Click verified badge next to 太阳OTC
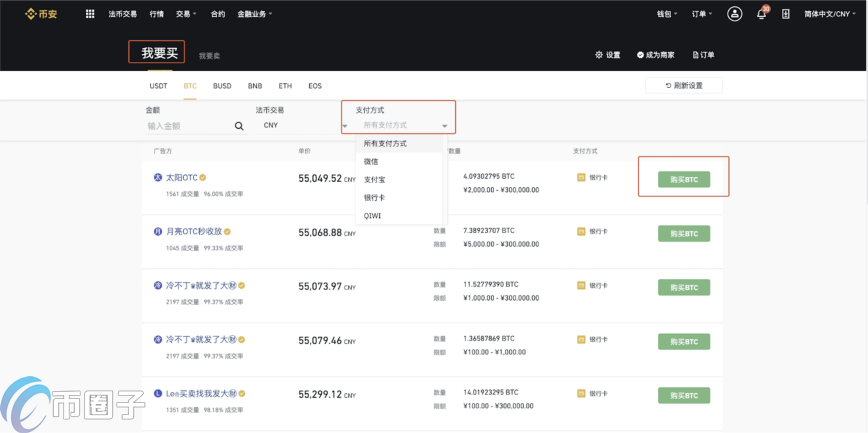The image size is (868, 433). click(203, 178)
